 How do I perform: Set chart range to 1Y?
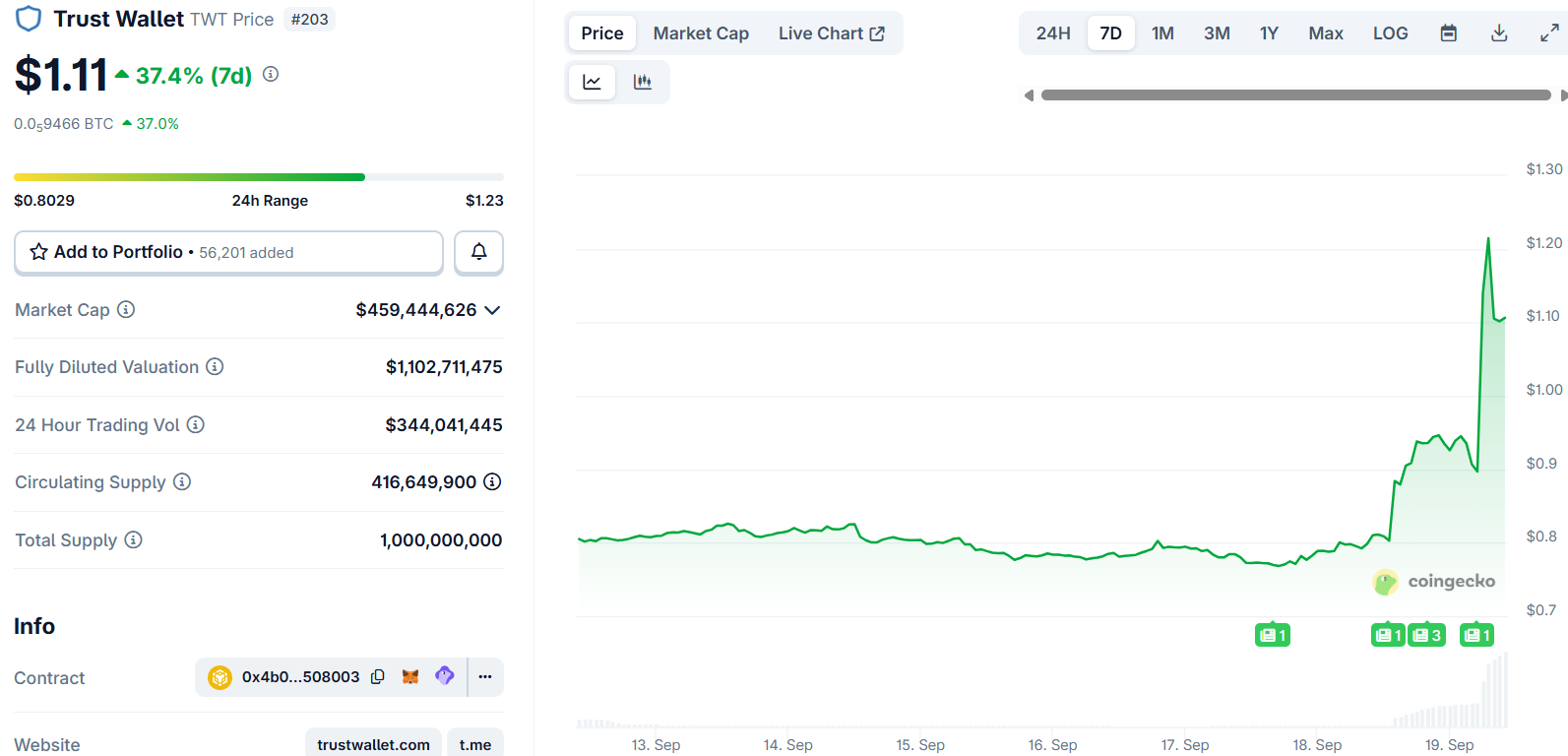[x=1269, y=33]
